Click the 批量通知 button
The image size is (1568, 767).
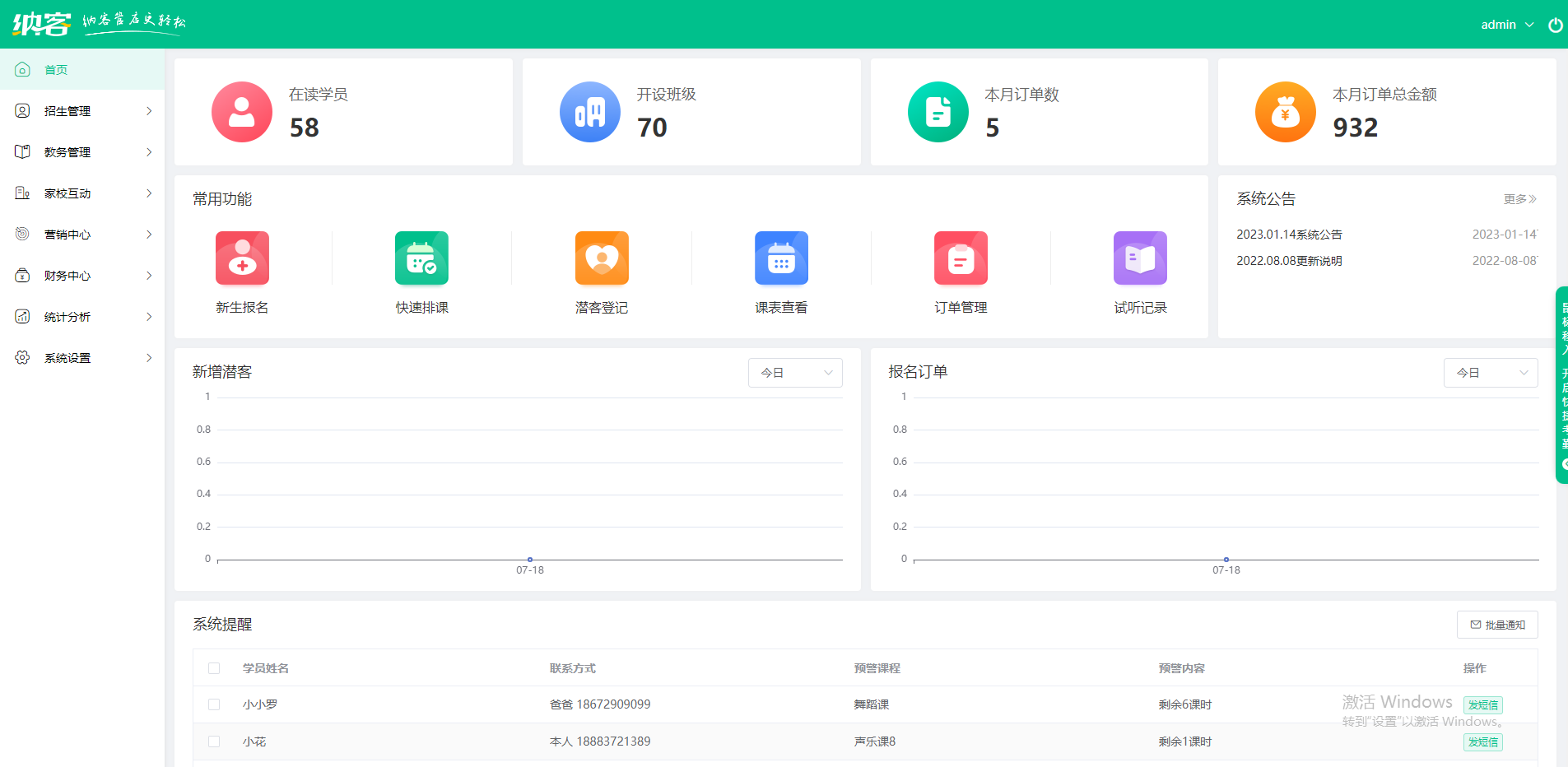click(1497, 624)
